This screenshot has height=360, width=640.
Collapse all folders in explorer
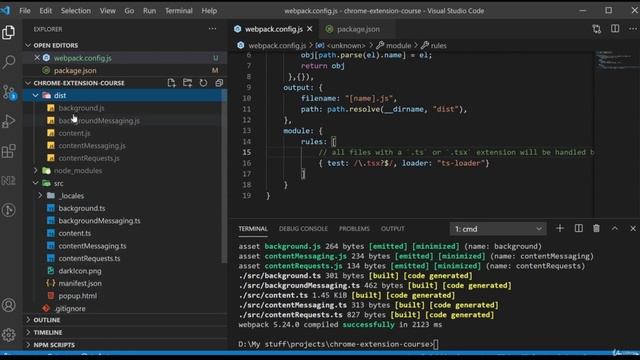(x=219, y=83)
